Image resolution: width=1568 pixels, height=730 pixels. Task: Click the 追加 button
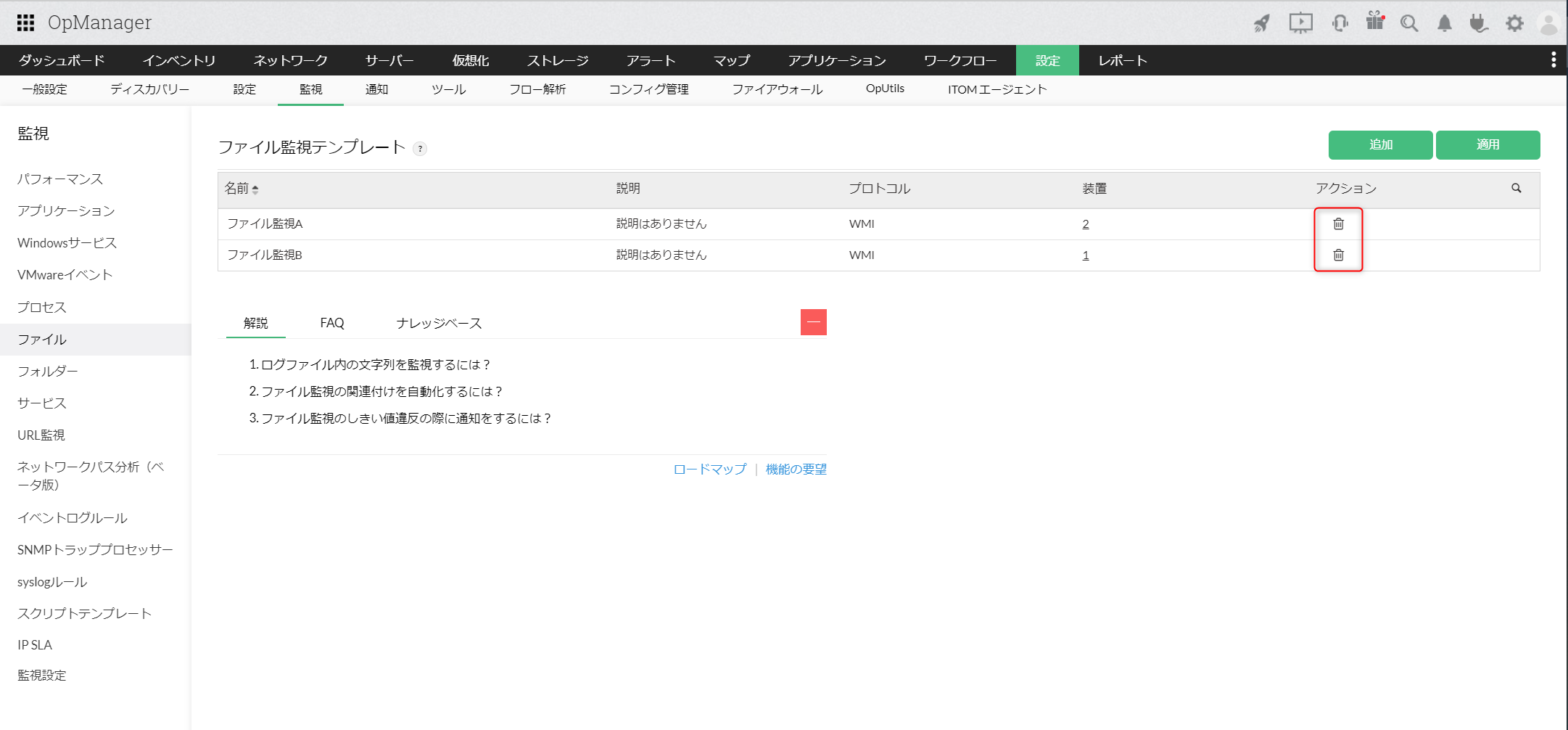pyautogui.click(x=1380, y=144)
